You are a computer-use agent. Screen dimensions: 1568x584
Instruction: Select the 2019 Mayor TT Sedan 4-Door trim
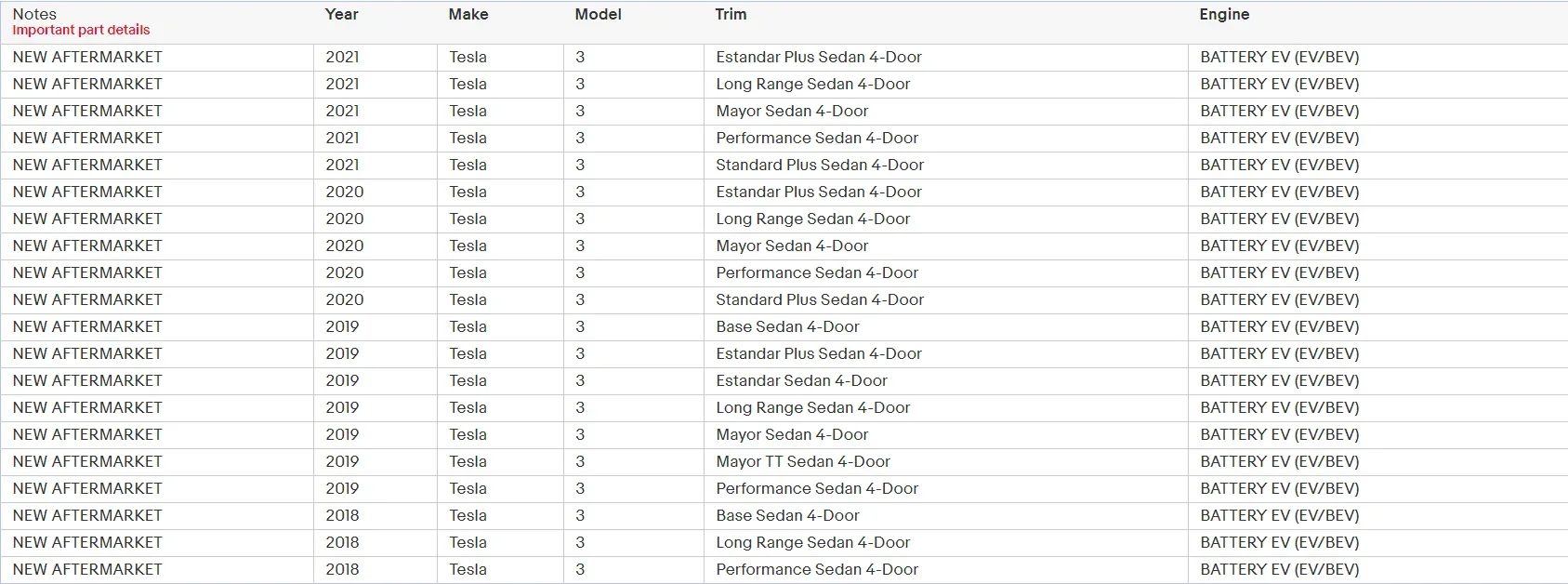[803, 461]
